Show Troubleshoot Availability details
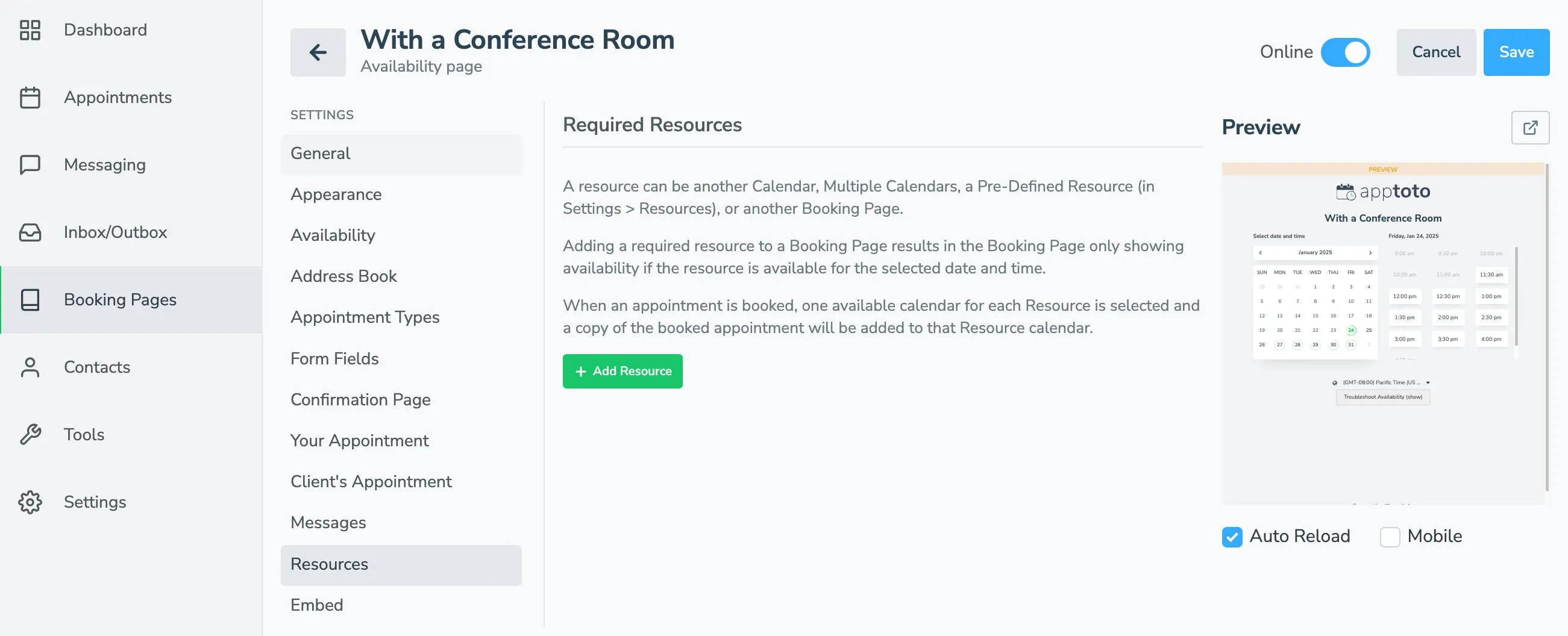Viewport: 1568px width, 636px height. coord(1383,397)
